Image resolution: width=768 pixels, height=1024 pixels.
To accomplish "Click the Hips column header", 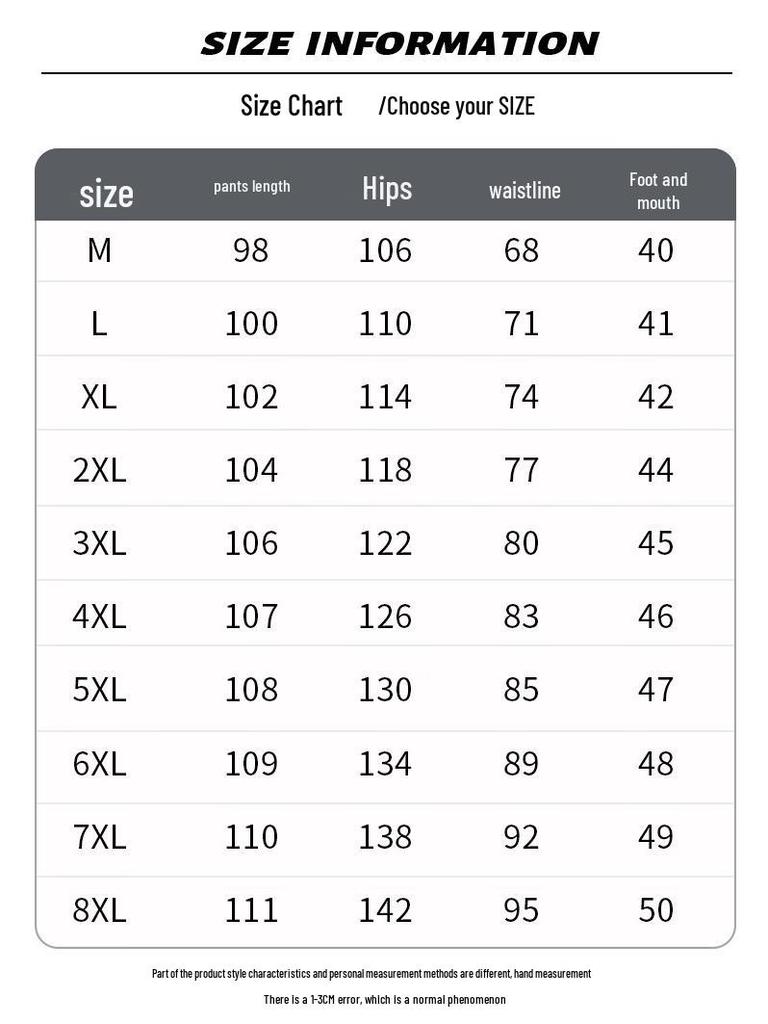I will [x=387, y=188].
